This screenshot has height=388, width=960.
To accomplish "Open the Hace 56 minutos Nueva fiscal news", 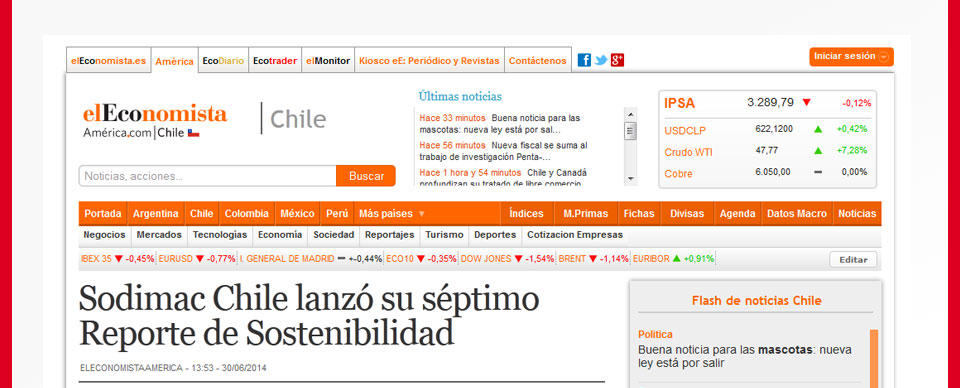I will click(503, 151).
